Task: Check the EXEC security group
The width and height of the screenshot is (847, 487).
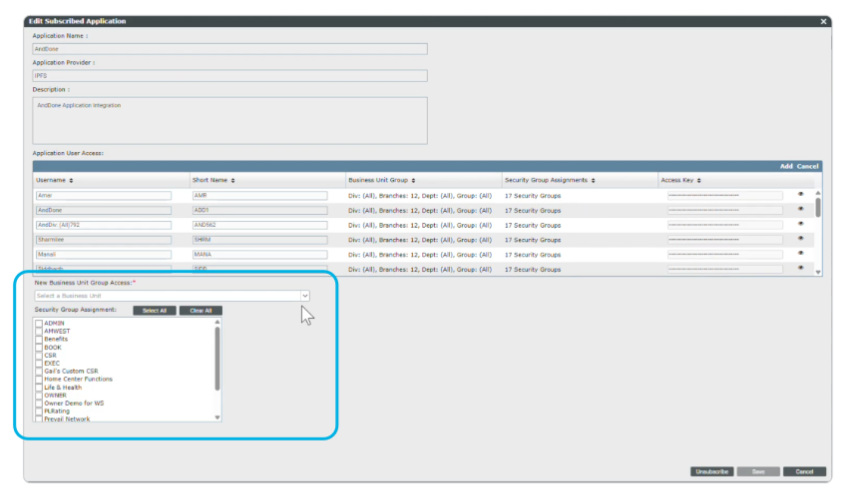Action: (x=39, y=363)
